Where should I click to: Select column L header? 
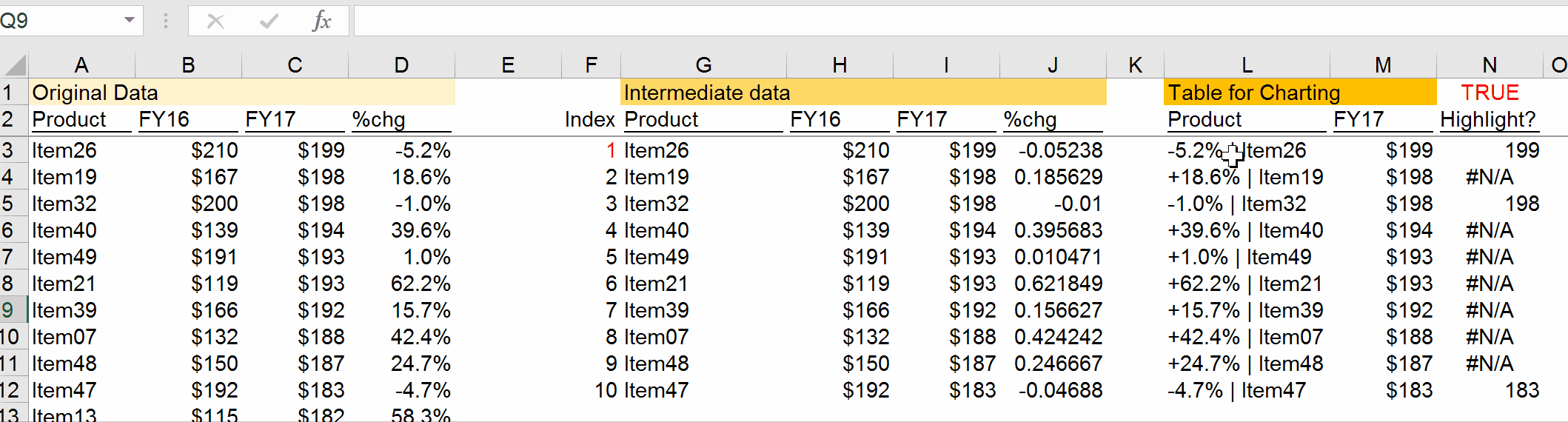coord(1247,65)
